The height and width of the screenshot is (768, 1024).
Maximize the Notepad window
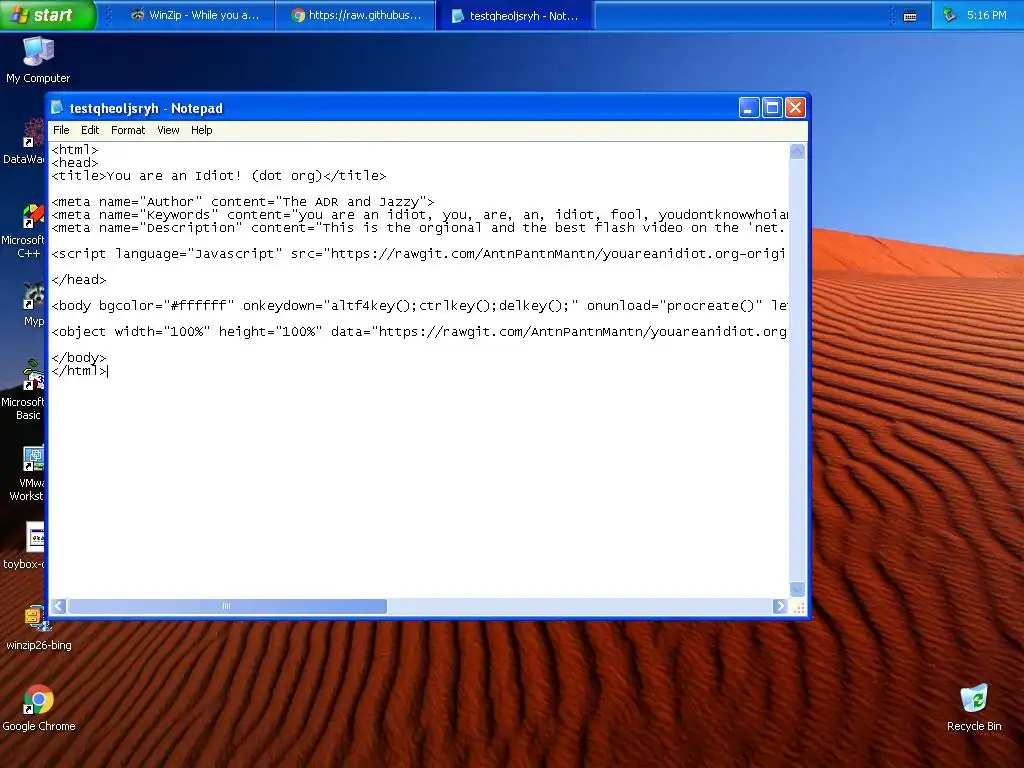(x=772, y=108)
